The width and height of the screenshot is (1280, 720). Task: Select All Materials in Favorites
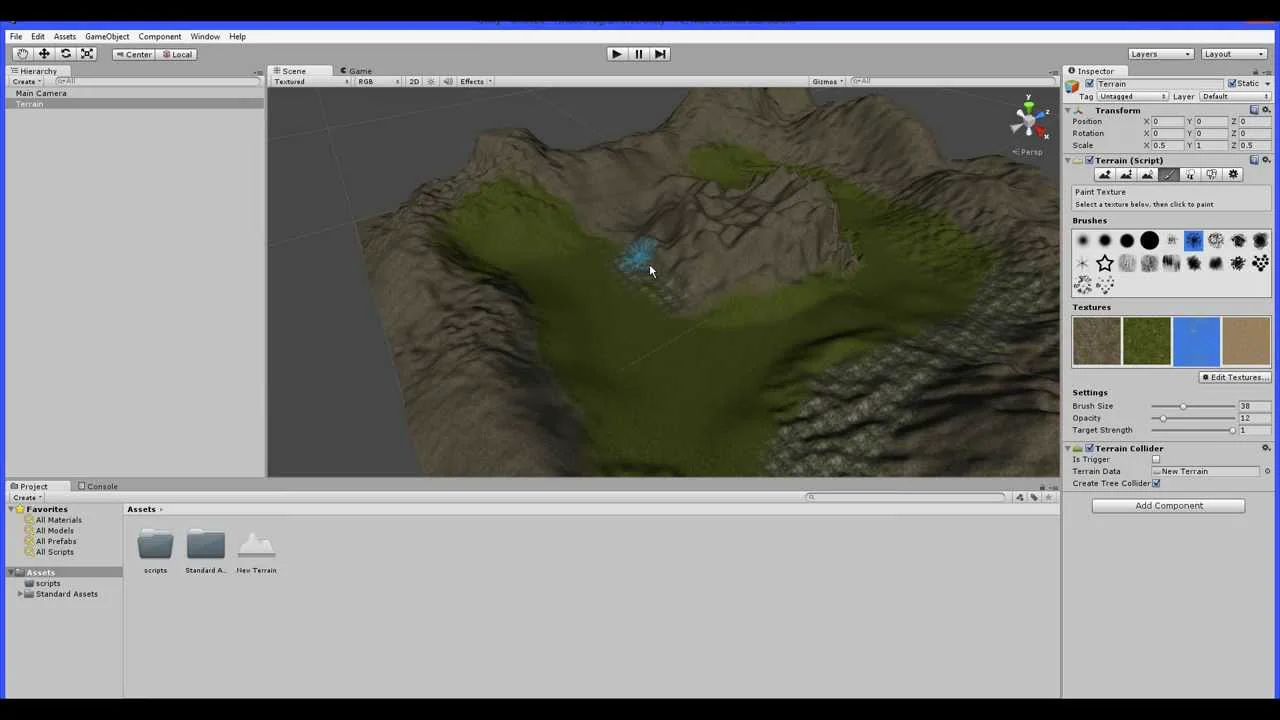pyautogui.click(x=59, y=520)
